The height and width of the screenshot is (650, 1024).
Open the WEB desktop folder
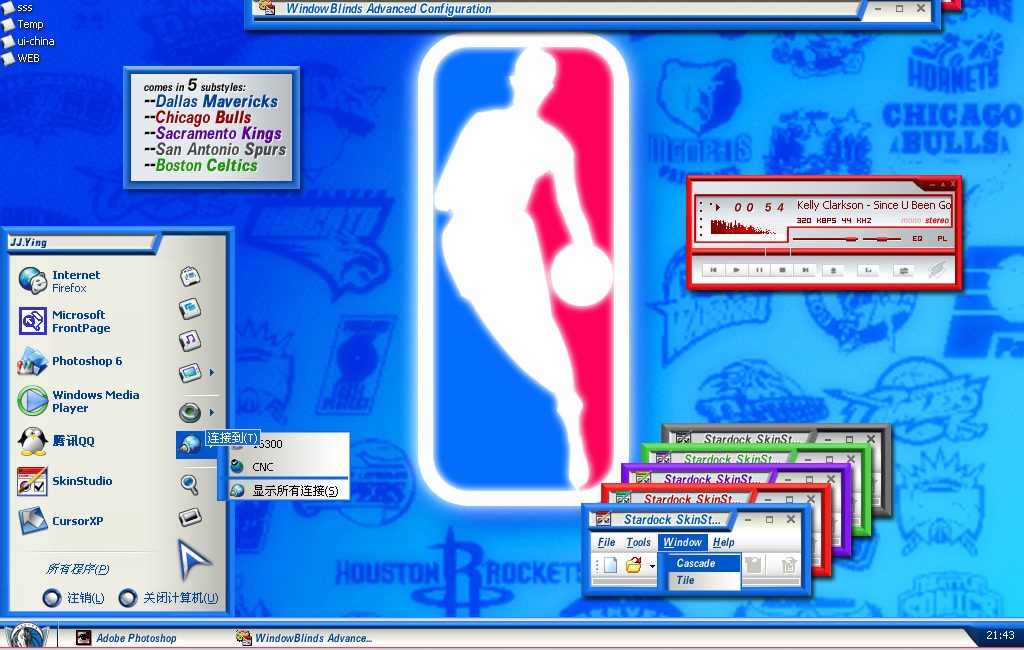click(21, 58)
